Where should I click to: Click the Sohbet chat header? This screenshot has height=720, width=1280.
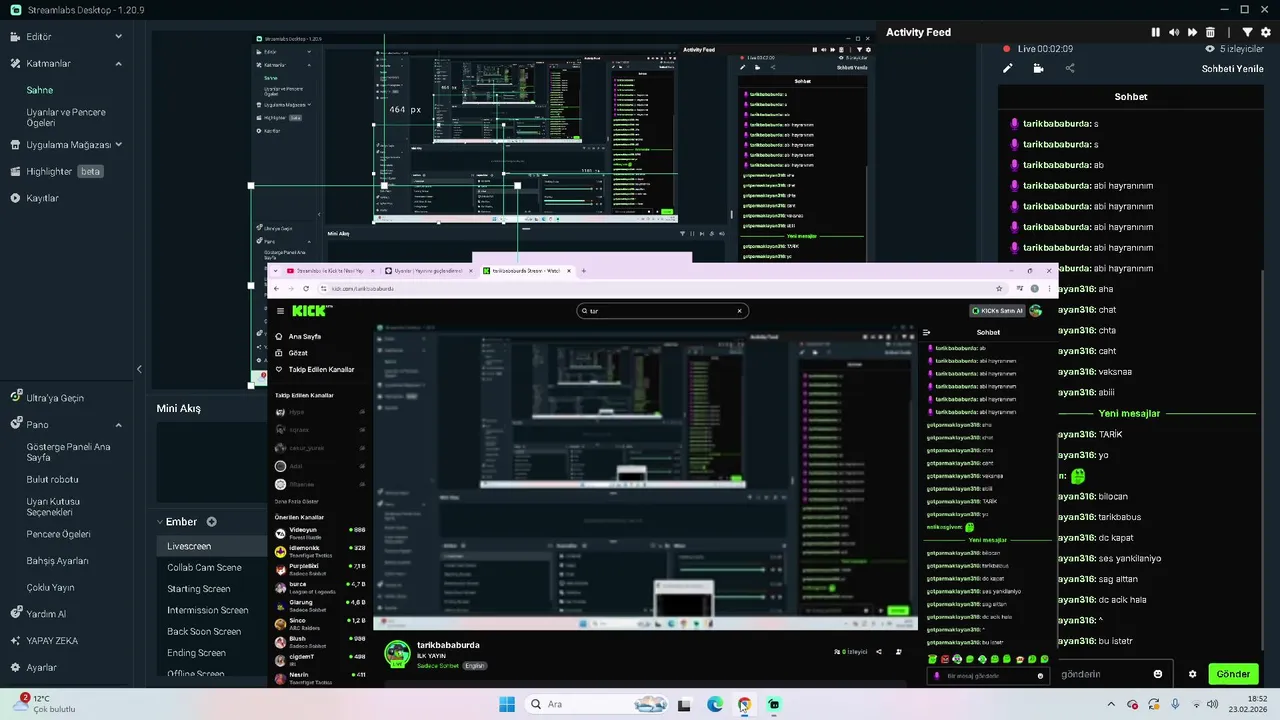click(x=1131, y=97)
